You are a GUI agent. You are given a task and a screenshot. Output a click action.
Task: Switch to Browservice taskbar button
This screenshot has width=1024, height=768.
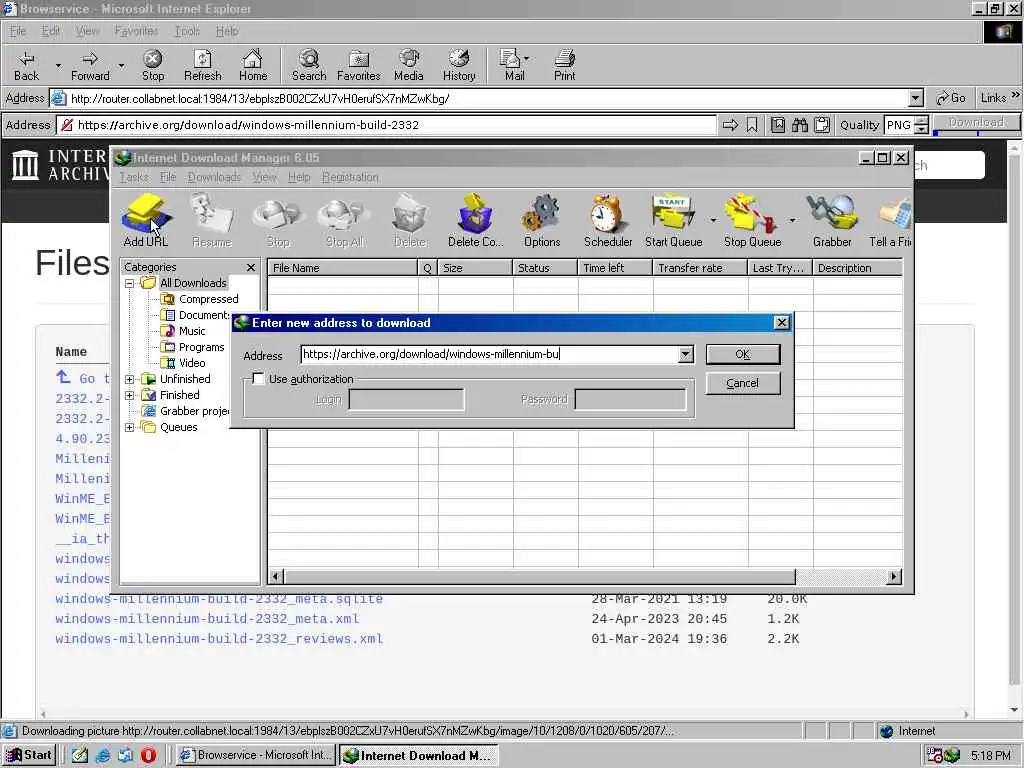[256, 755]
